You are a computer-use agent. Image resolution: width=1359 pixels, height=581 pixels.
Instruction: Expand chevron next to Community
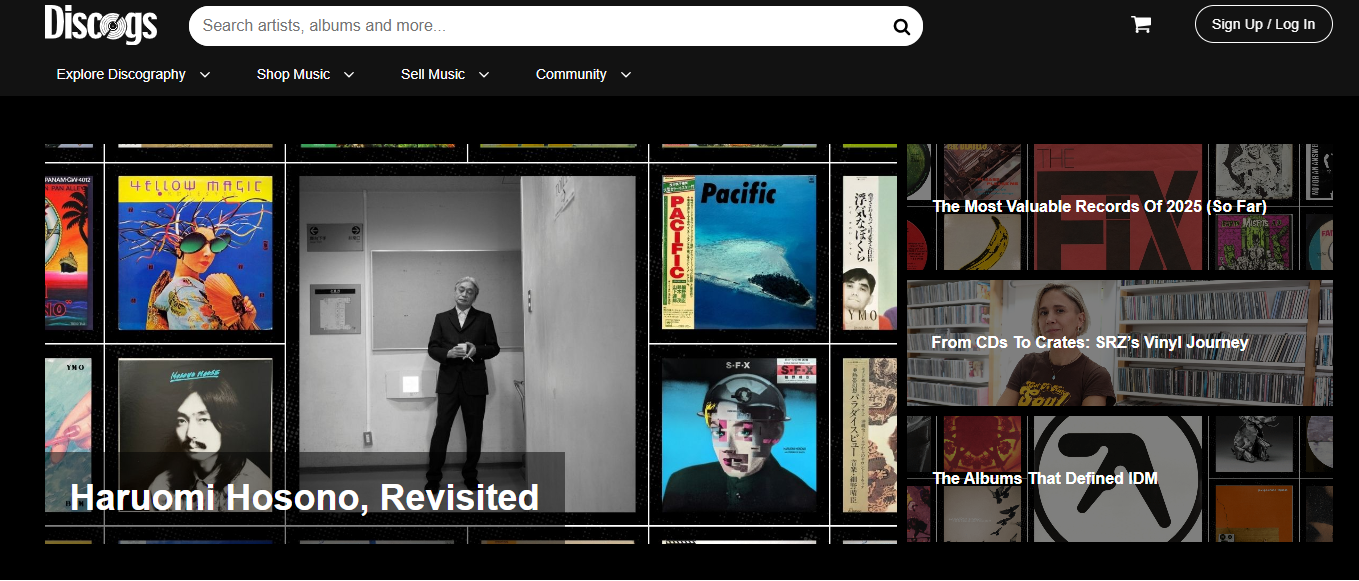click(626, 75)
